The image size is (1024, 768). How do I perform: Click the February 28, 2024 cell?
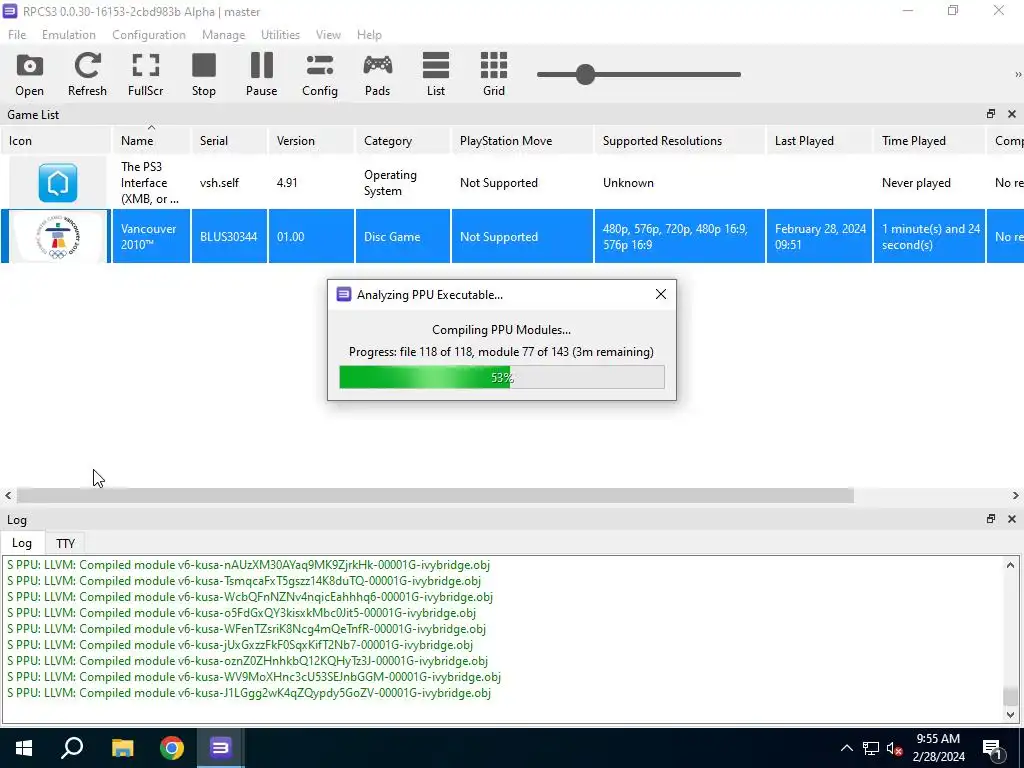tap(820, 236)
